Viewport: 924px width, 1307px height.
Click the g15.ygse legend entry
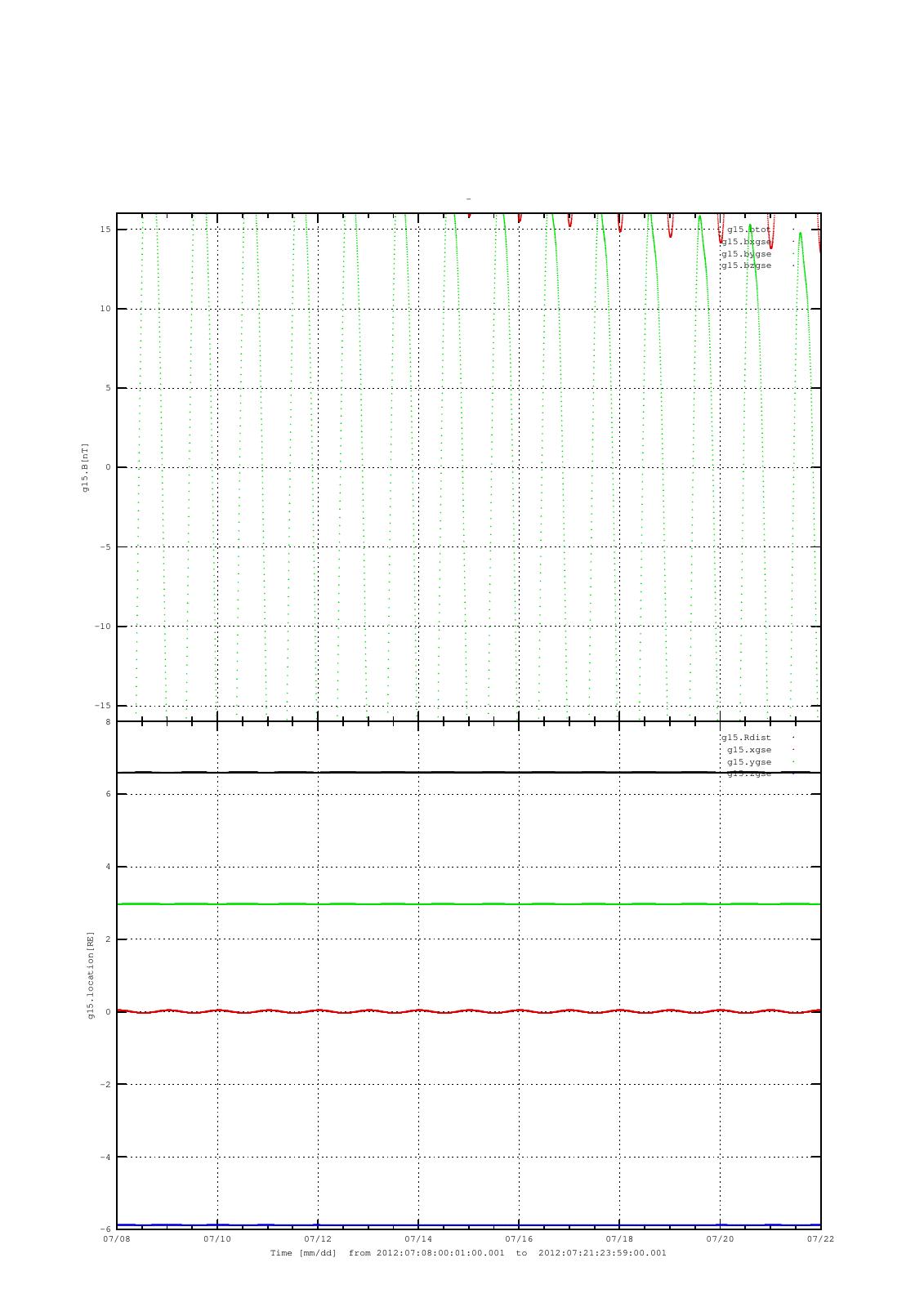coord(749,762)
